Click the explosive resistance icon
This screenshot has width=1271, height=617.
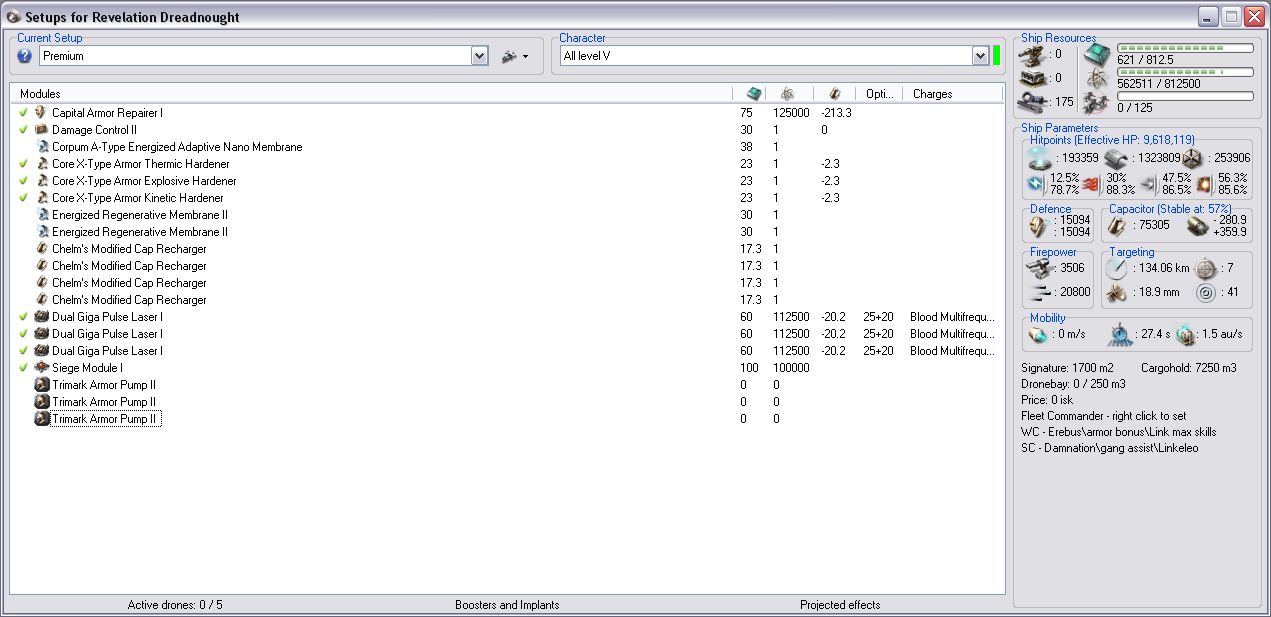pos(1205,184)
